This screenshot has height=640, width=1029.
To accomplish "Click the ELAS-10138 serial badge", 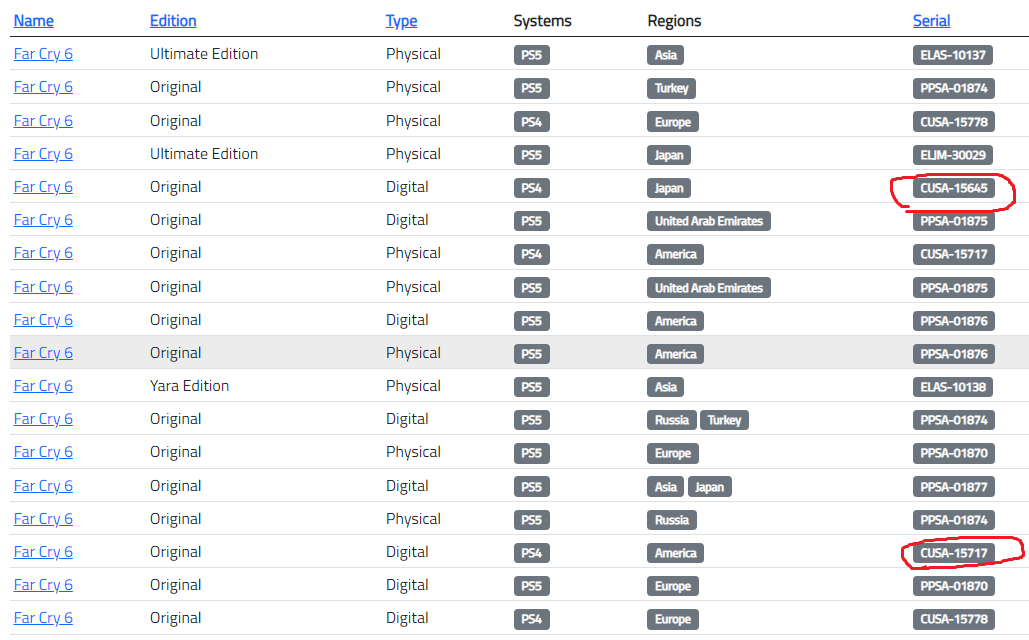I will point(952,387).
